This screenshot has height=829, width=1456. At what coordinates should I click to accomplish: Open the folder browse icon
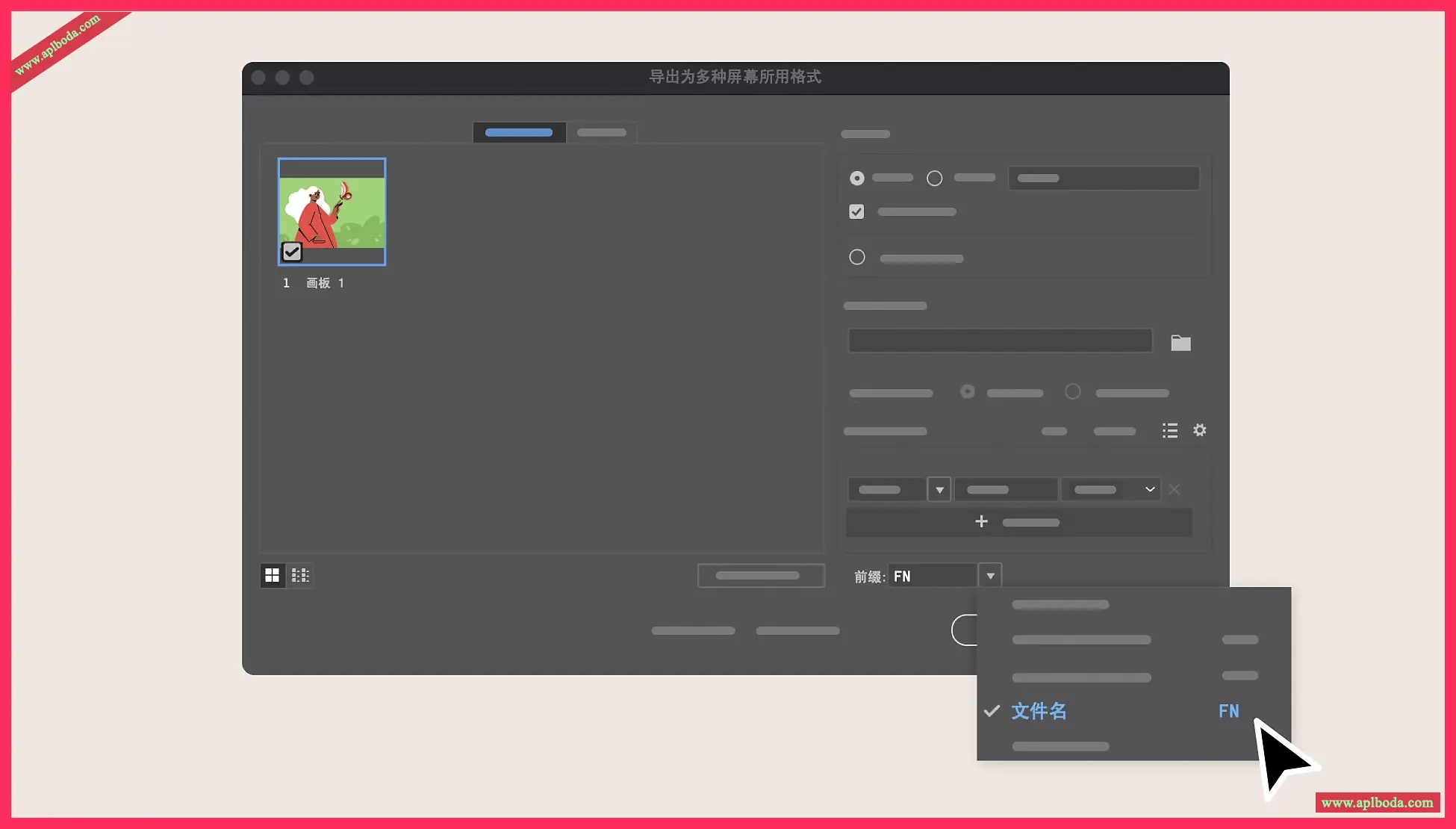click(x=1180, y=343)
